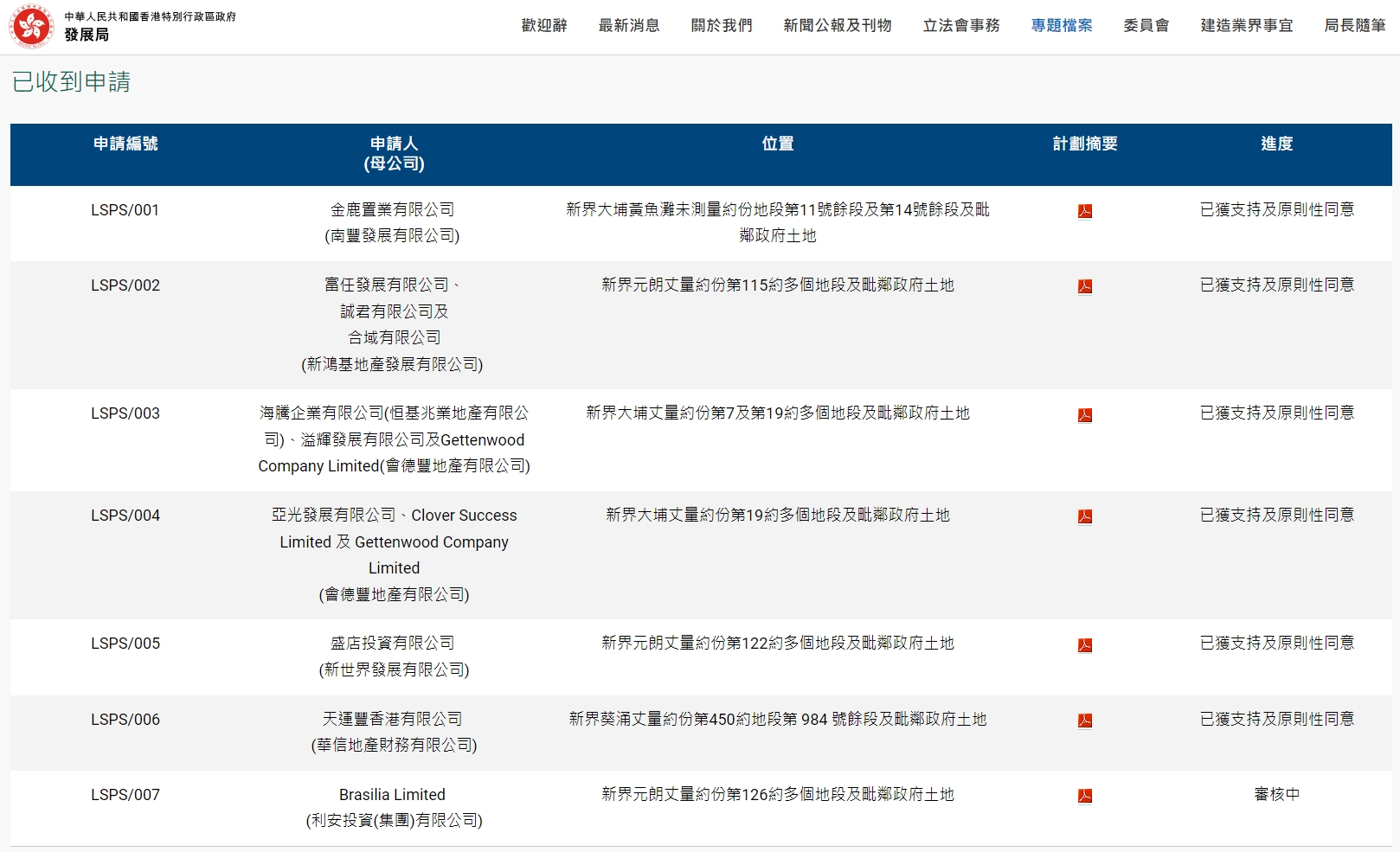Image resolution: width=1400 pixels, height=852 pixels.
Task: Open the PDF summary for LSPS/004
Action: pos(1084,516)
